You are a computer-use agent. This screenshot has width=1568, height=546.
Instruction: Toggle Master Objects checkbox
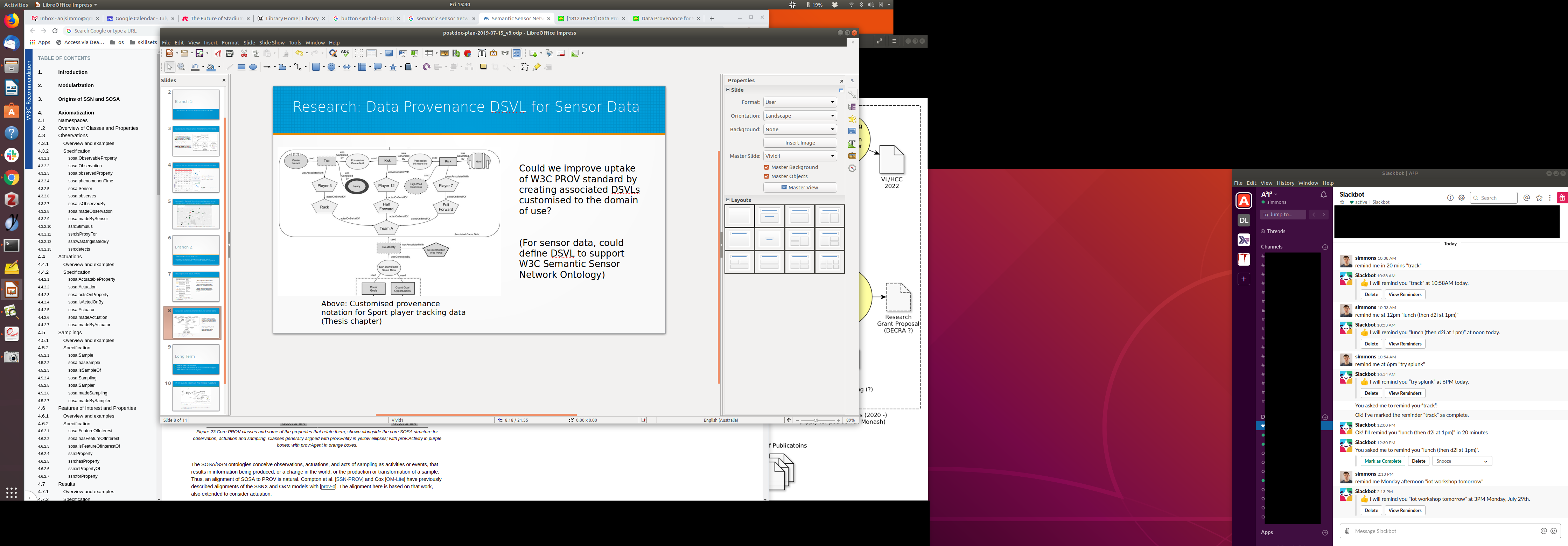[766, 176]
